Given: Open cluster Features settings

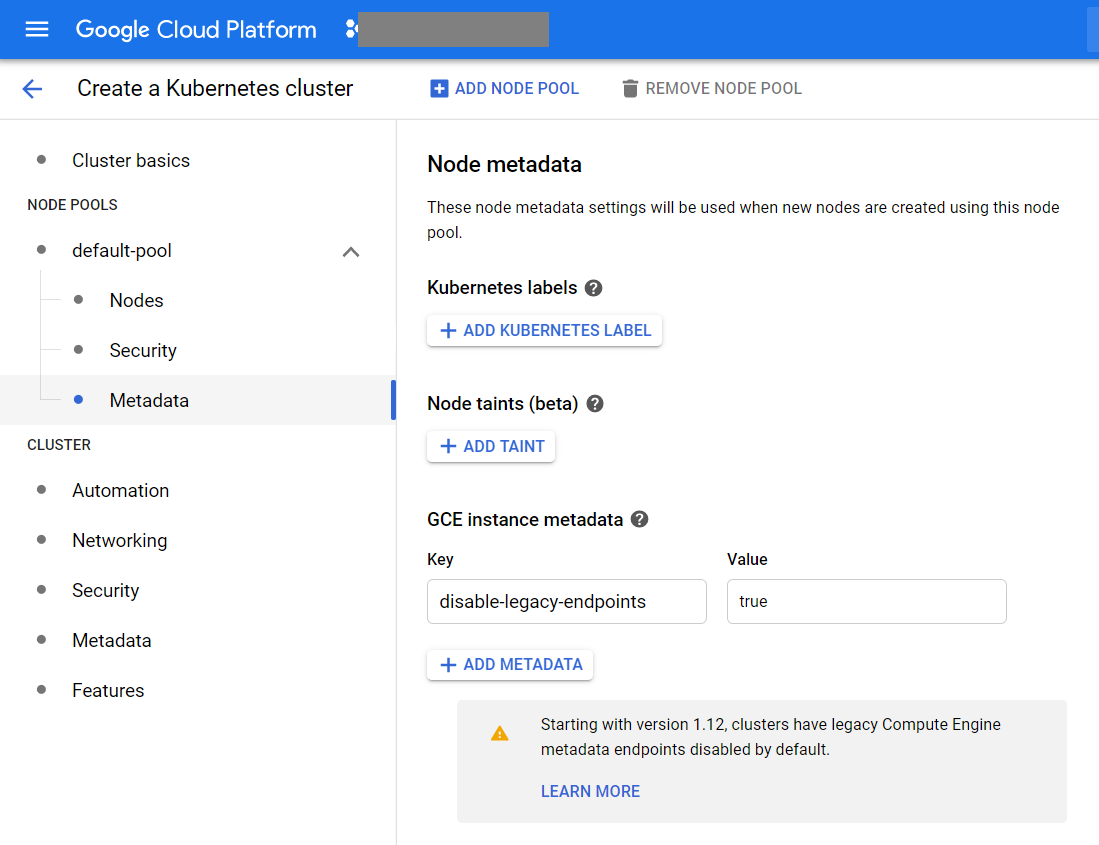Looking at the screenshot, I should coord(108,690).
